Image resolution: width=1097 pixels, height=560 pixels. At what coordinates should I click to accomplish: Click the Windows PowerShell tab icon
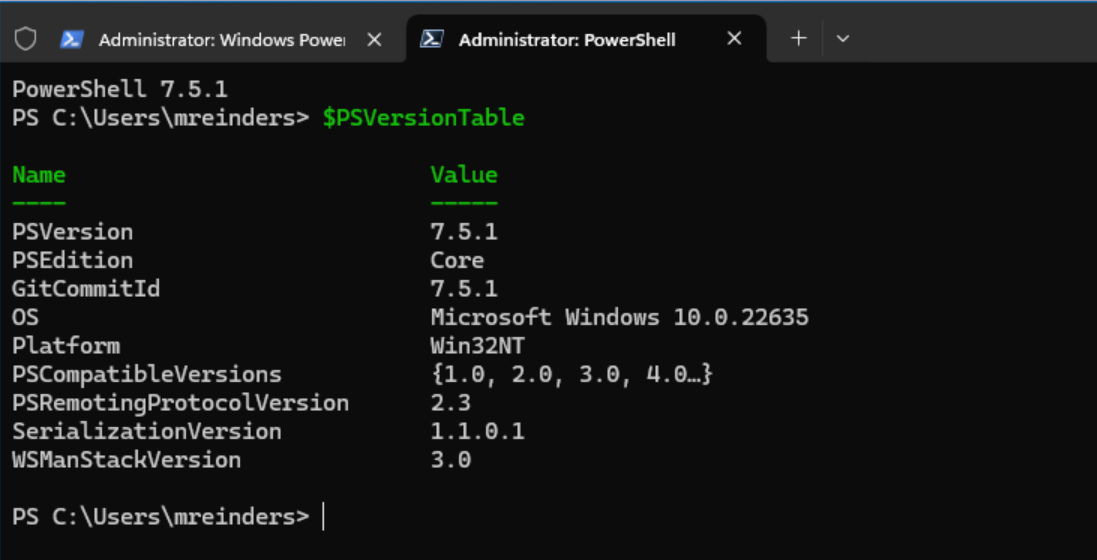(x=71, y=40)
